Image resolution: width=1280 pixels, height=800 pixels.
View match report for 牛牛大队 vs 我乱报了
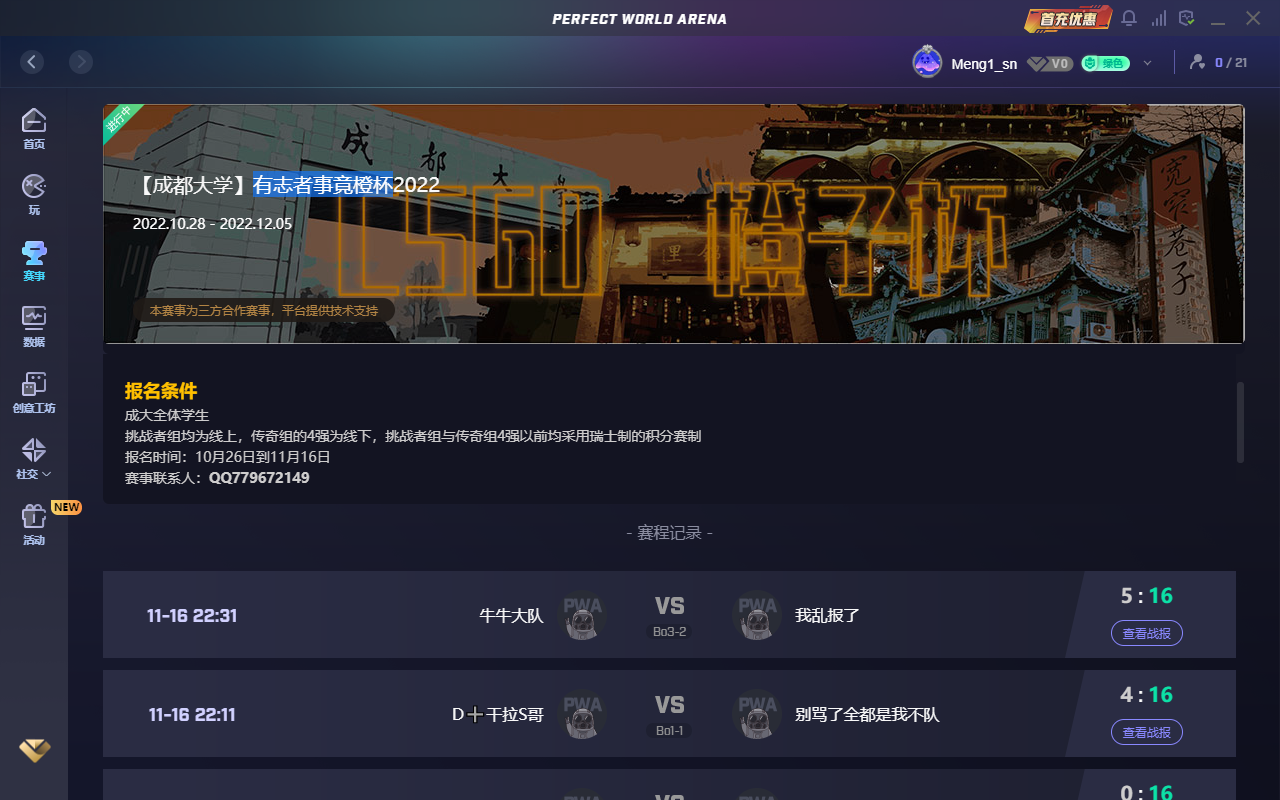[1146, 633]
